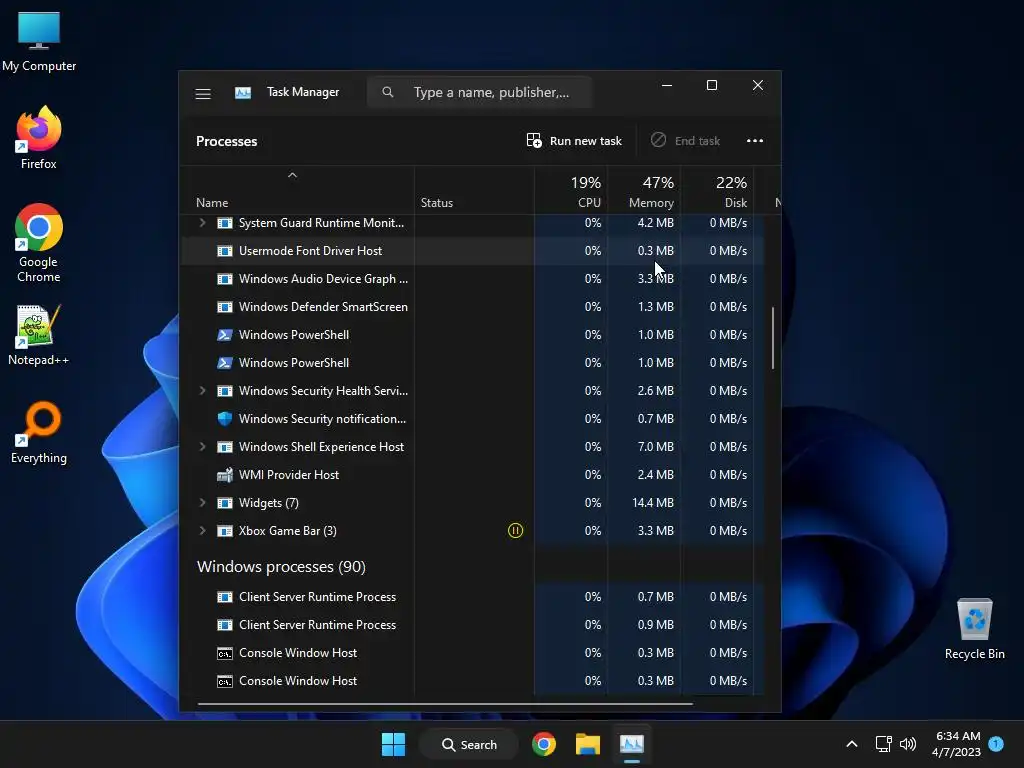The height and width of the screenshot is (768, 1024).
Task: Click Windows Audio Device Graph icon
Action: (225, 279)
